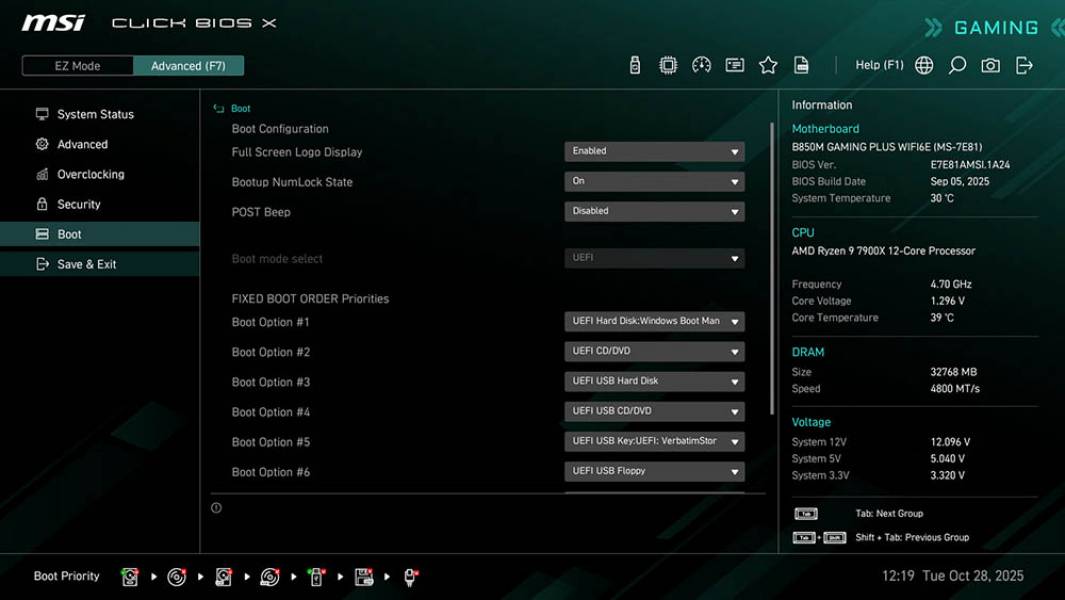Open the hardware monitor gauge icon

click(x=701, y=64)
